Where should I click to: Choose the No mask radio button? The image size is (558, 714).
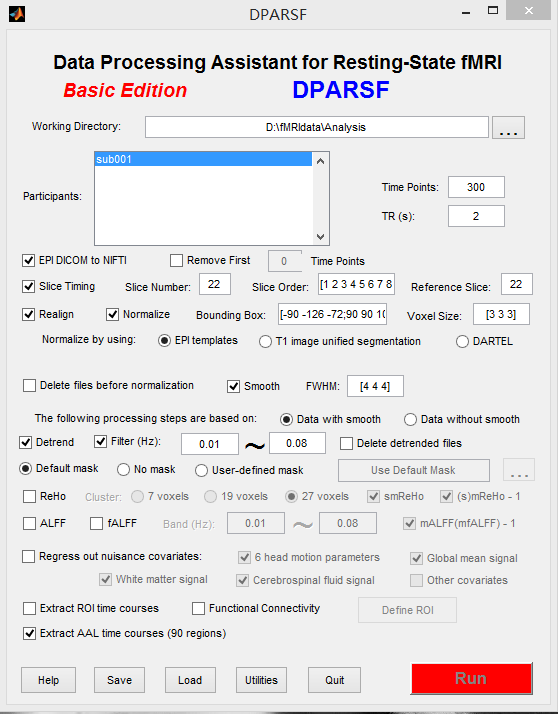[x=123, y=469]
